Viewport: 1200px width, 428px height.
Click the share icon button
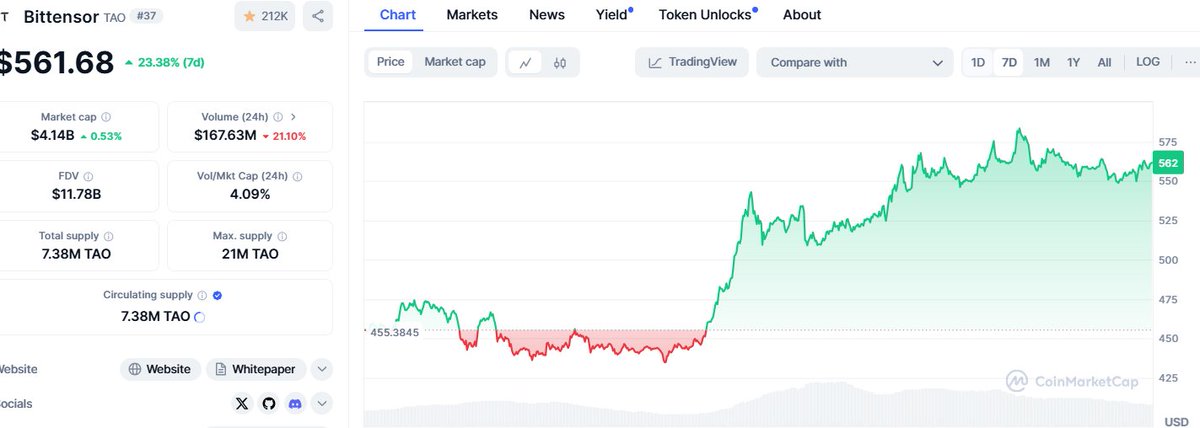click(318, 16)
